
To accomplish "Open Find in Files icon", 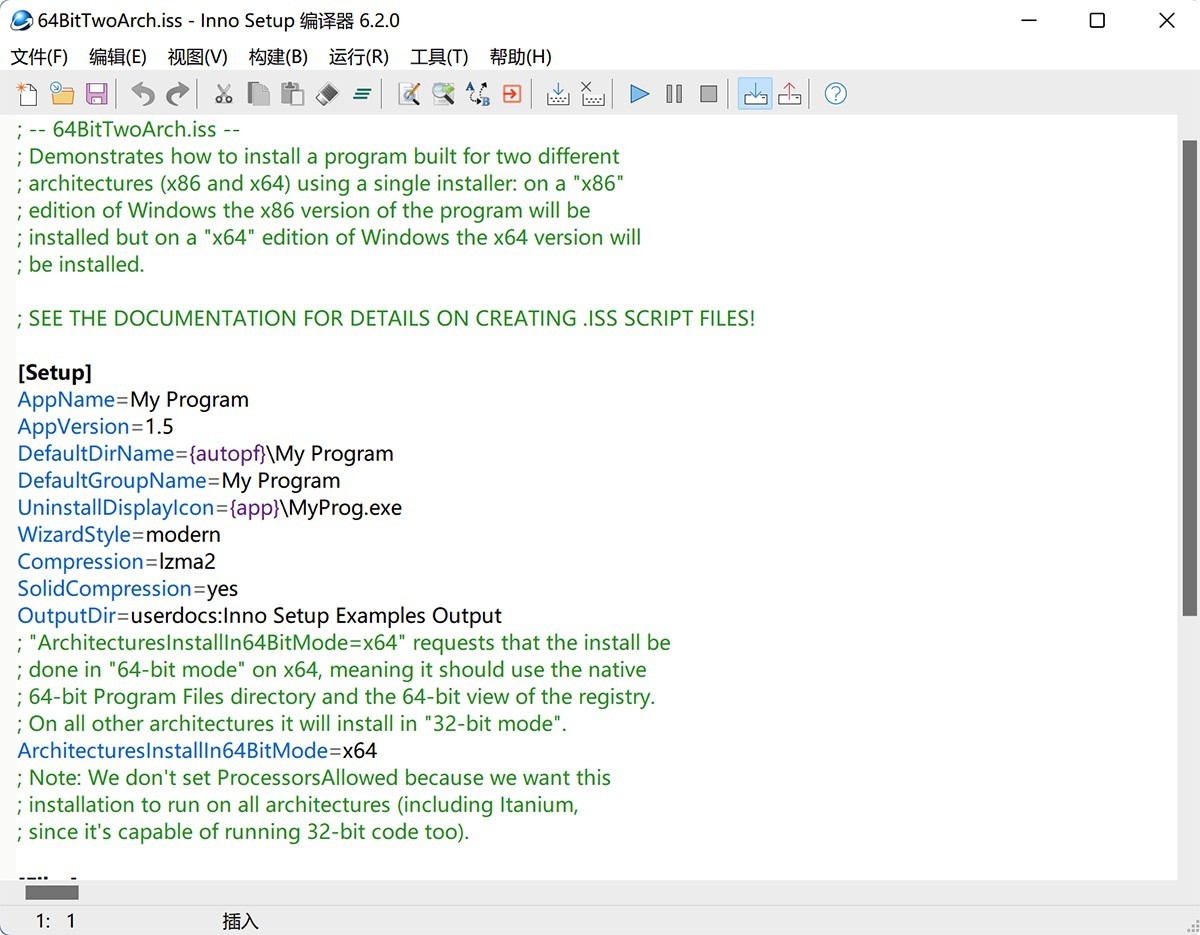I will (442, 94).
